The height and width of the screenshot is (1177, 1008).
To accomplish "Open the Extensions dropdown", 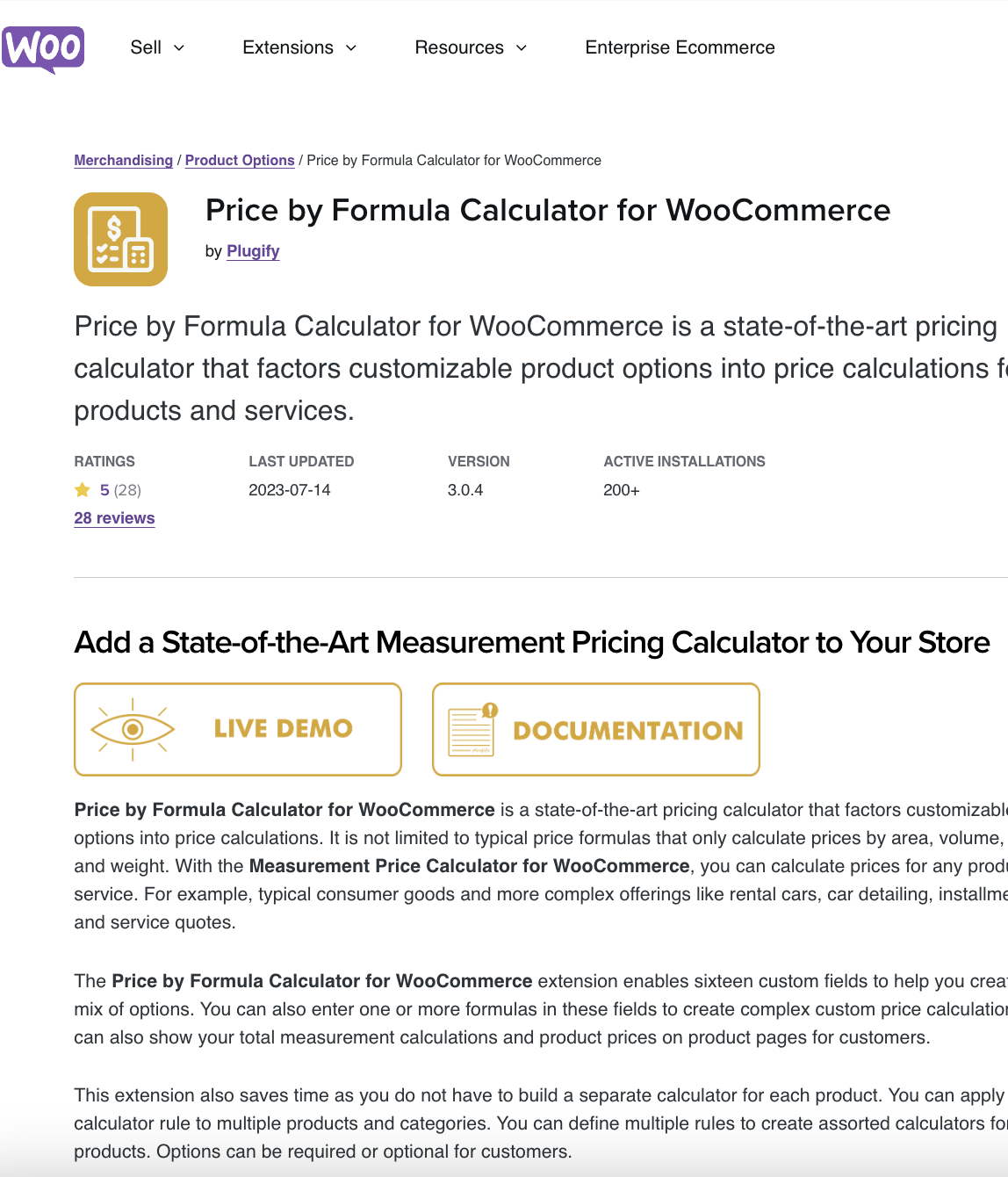I will [x=299, y=48].
